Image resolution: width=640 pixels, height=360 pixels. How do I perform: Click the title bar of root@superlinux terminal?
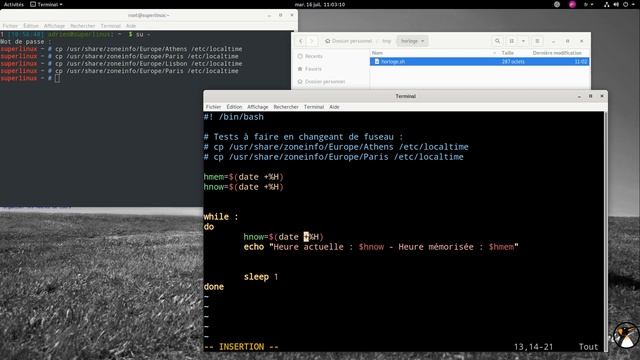(x=149, y=15)
